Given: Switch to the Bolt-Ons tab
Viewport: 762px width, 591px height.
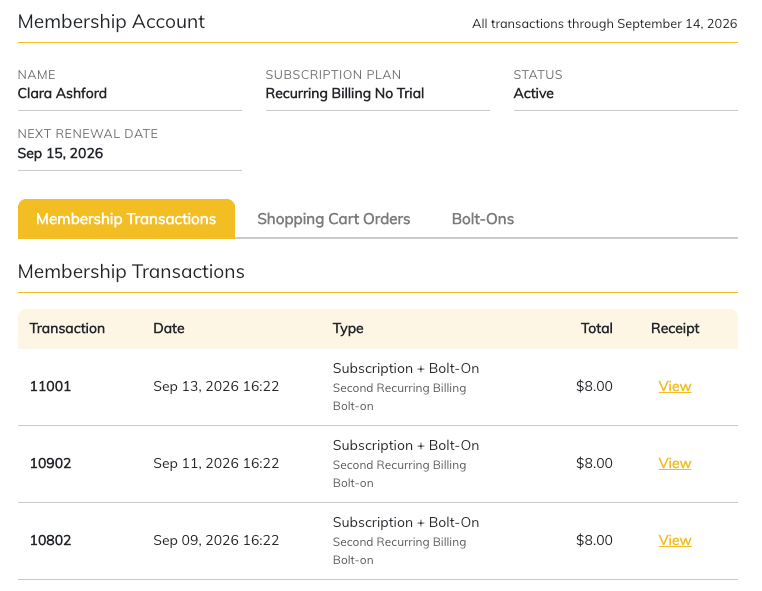Looking at the screenshot, I should (483, 219).
